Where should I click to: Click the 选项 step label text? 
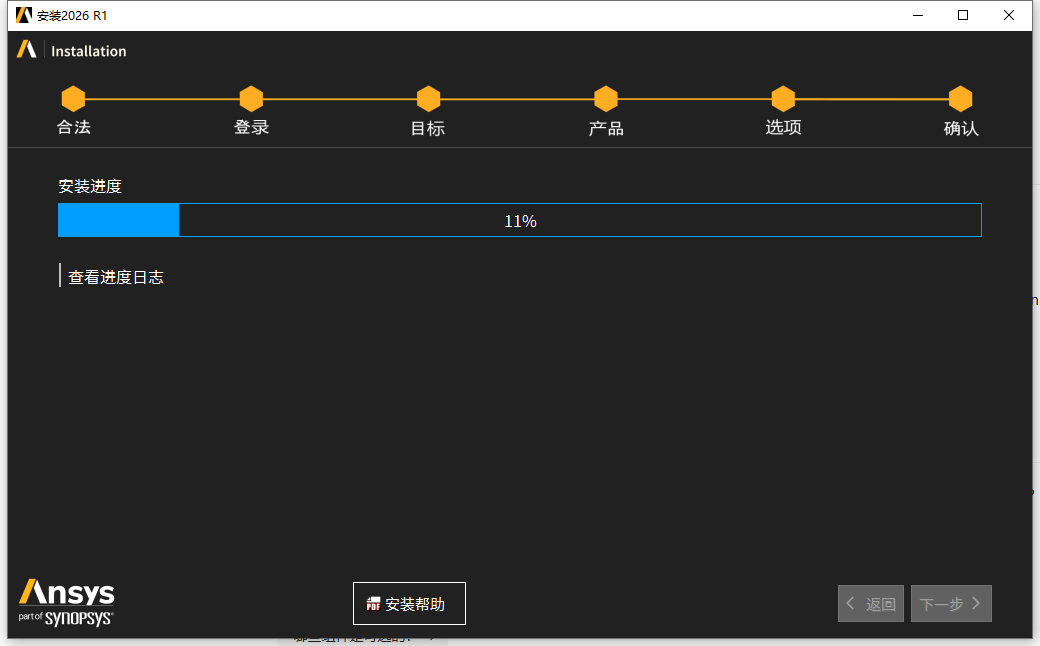[x=782, y=128]
